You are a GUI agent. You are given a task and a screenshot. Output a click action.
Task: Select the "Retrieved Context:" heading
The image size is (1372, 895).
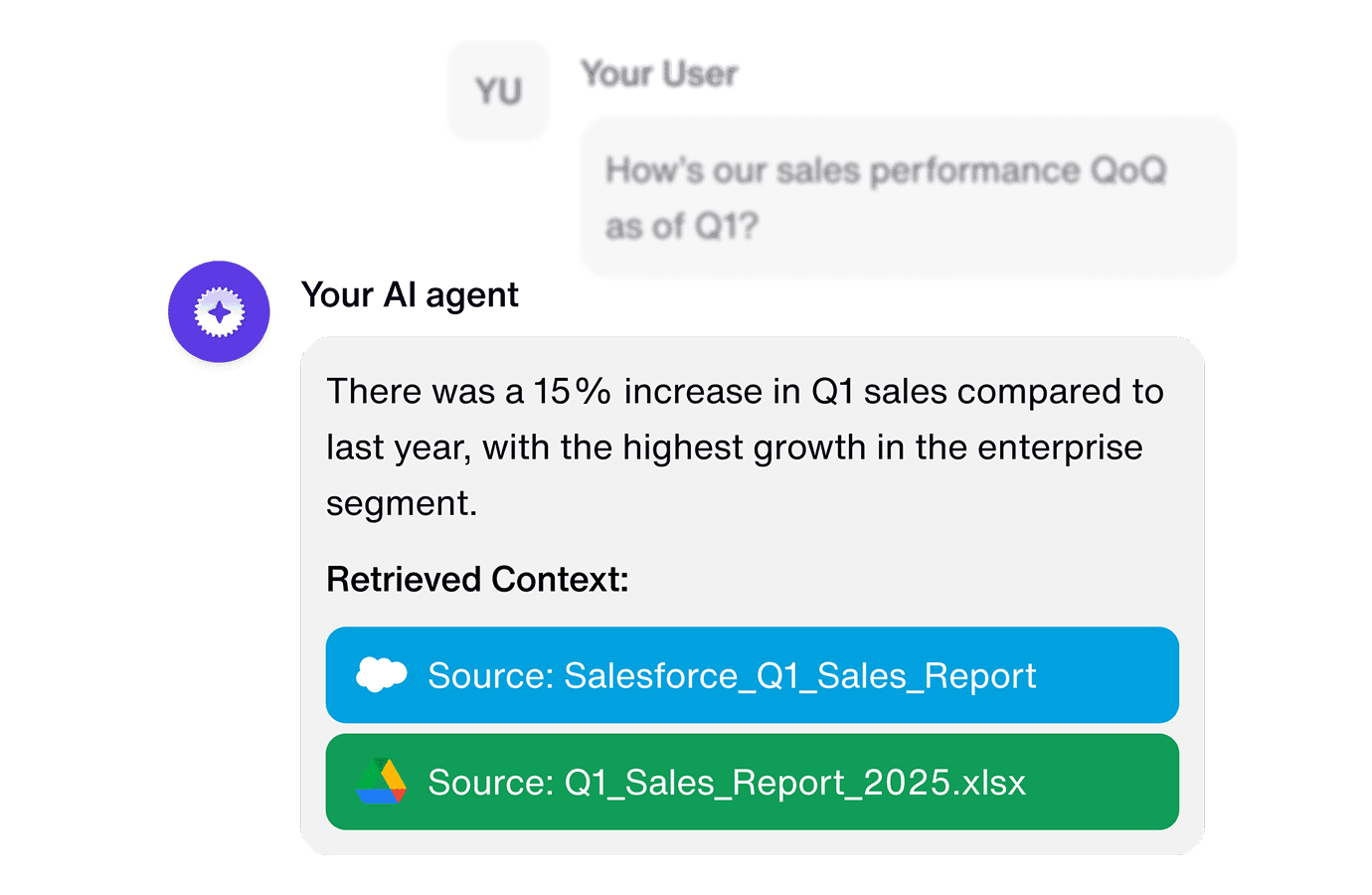coord(477,579)
